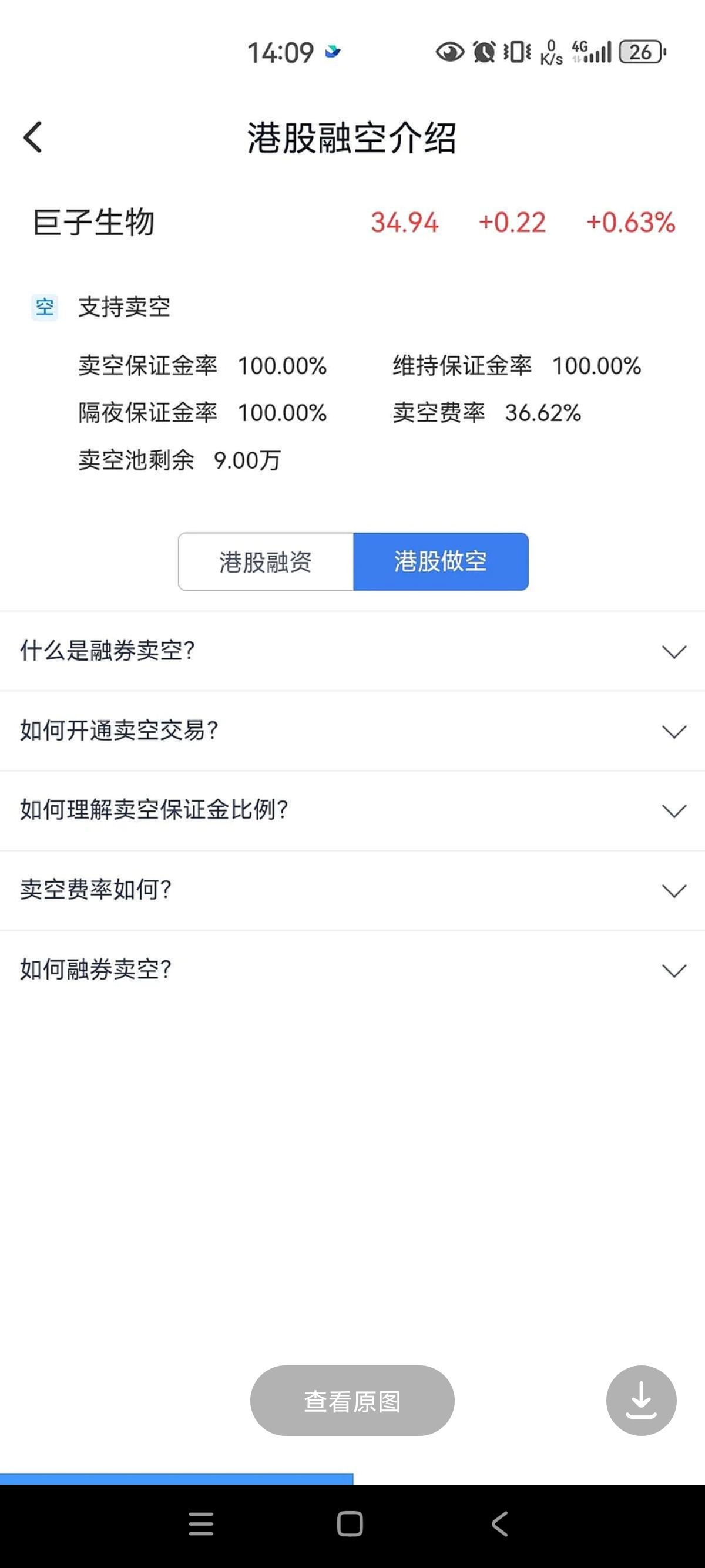Tap the battery indicator in status bar
The width and height of the screenshot is (705, 1568).
[x=642, y=52]
